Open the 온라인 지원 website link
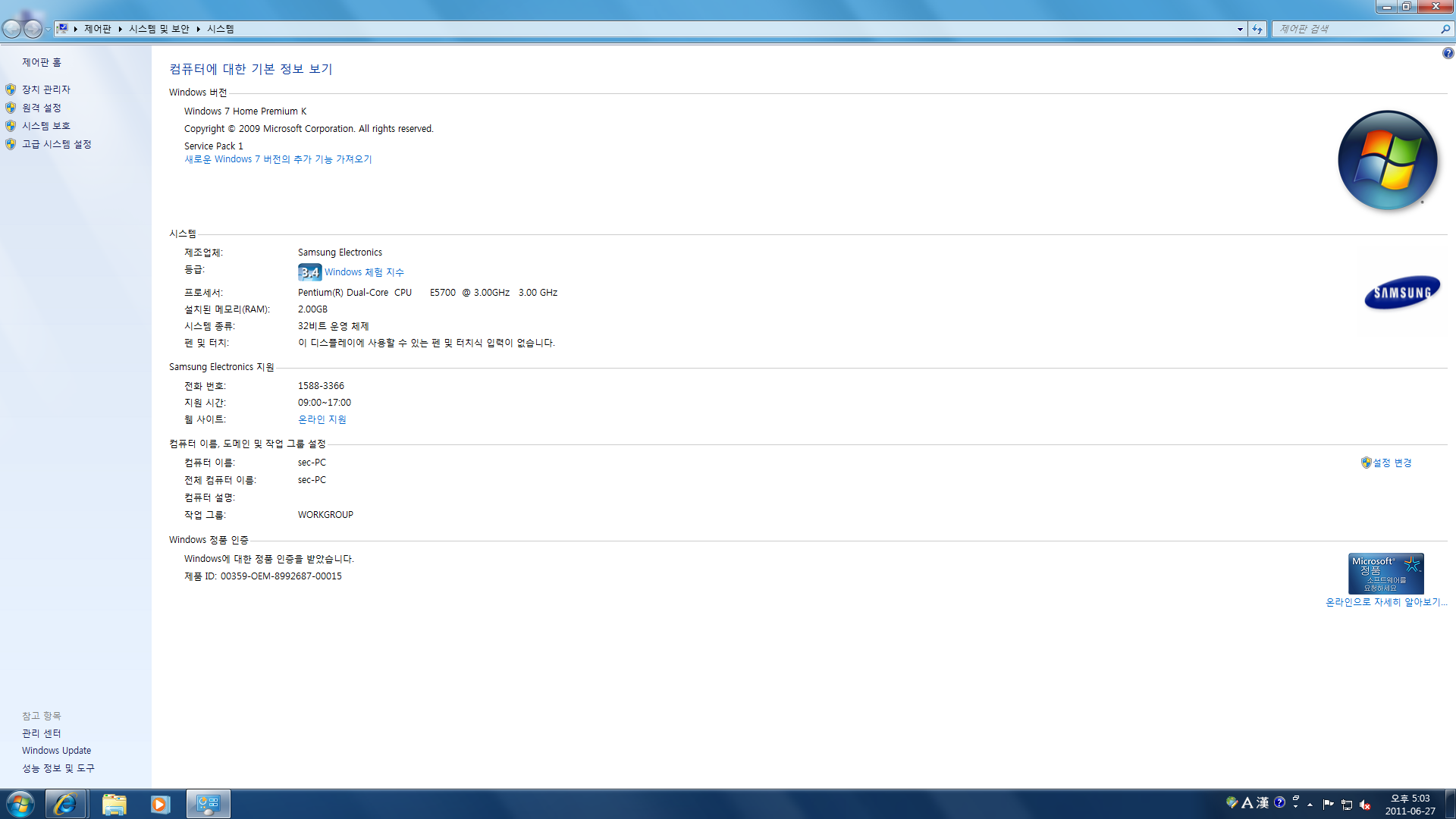Viewport: 1456px width, 819px height. 322,419
